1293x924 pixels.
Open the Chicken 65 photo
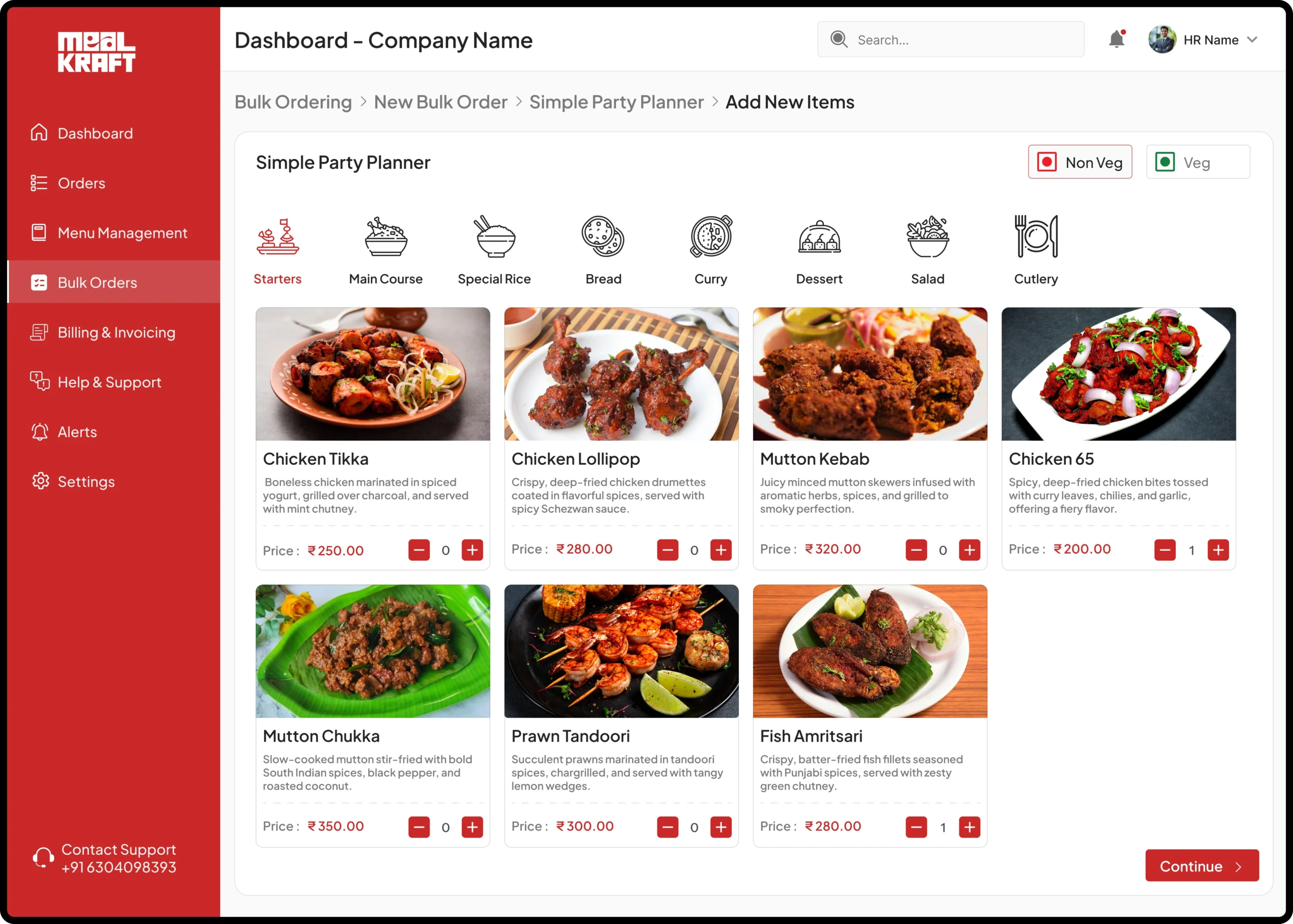[1118, 374]
